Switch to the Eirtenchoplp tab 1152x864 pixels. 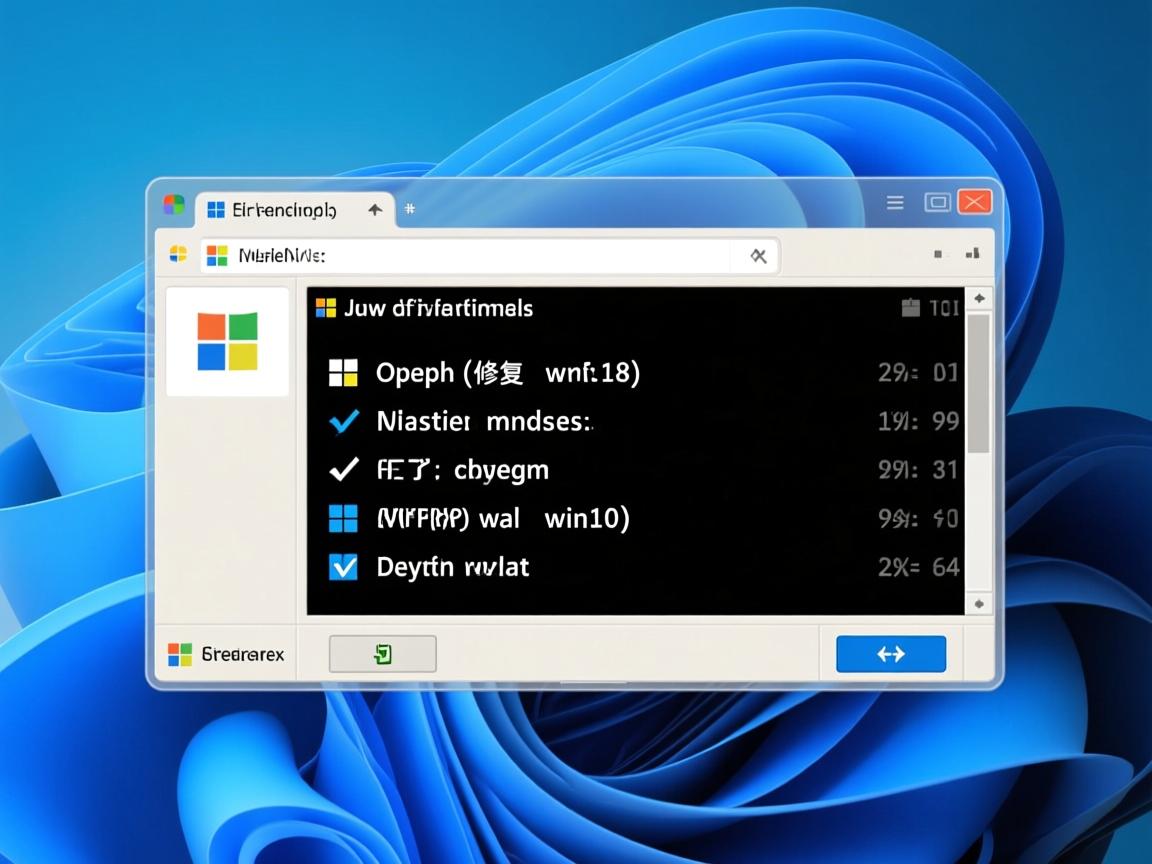[x=282, y=210]
